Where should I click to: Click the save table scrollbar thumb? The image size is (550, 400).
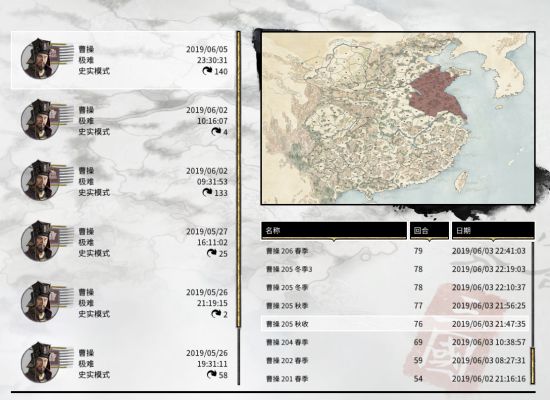pos(533,366)
